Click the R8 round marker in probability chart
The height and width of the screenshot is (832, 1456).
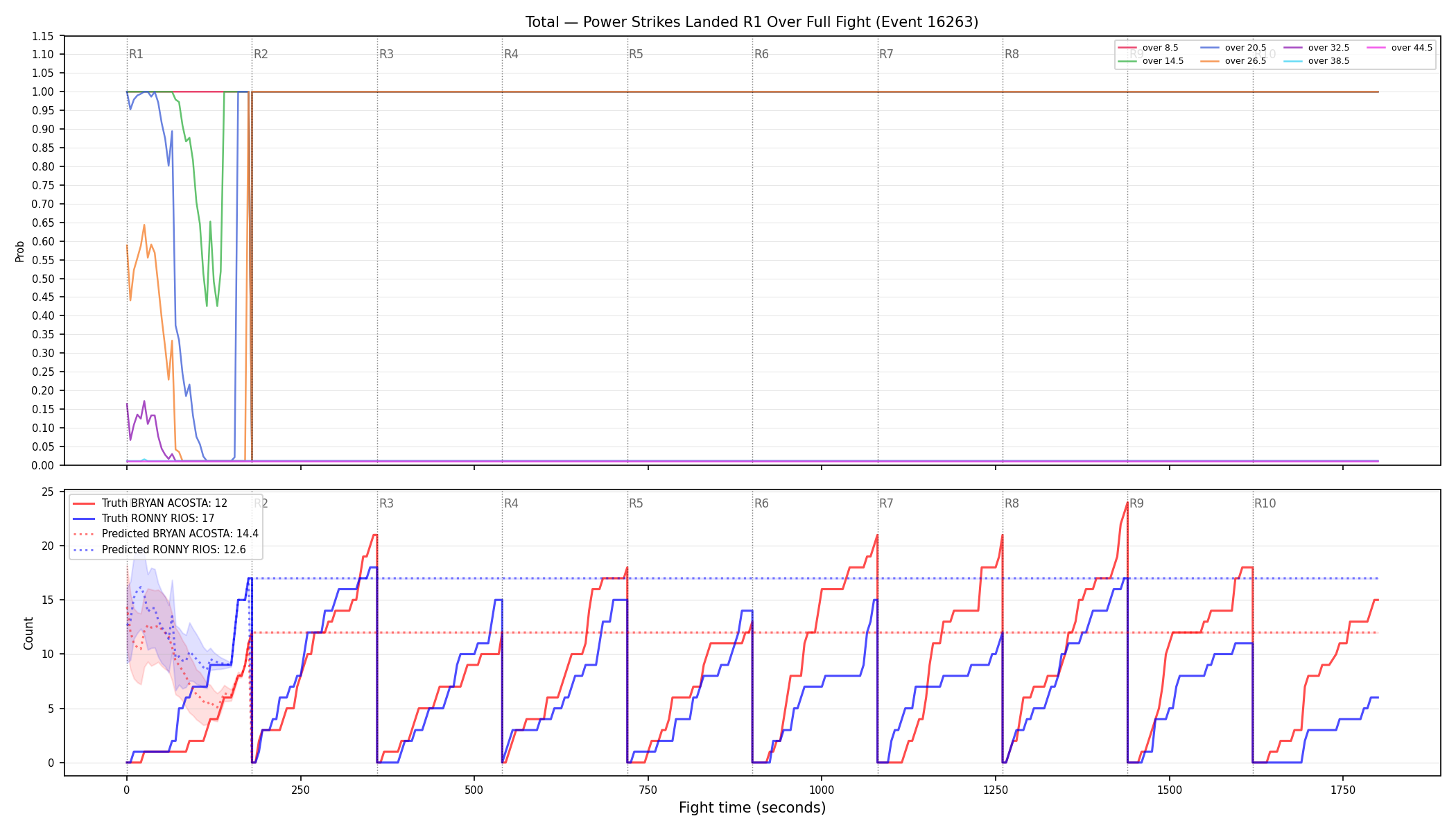pos(1012,54)
